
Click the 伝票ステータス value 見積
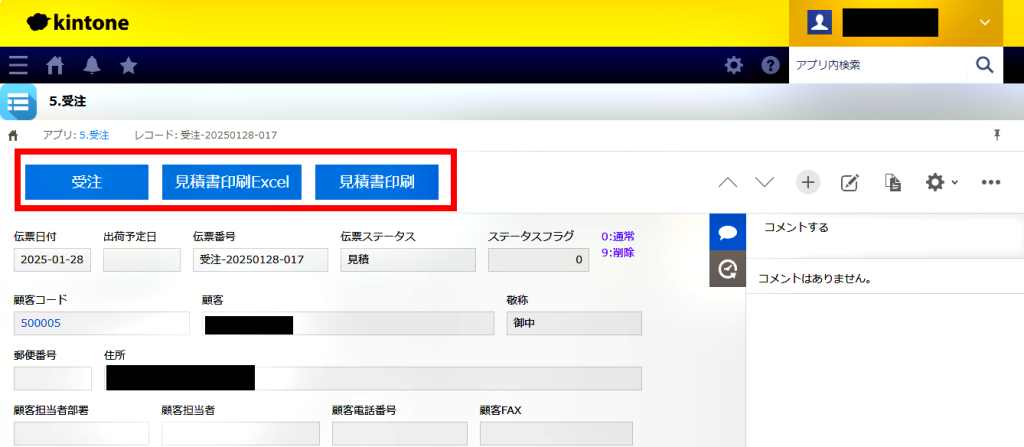coord(408,259)
